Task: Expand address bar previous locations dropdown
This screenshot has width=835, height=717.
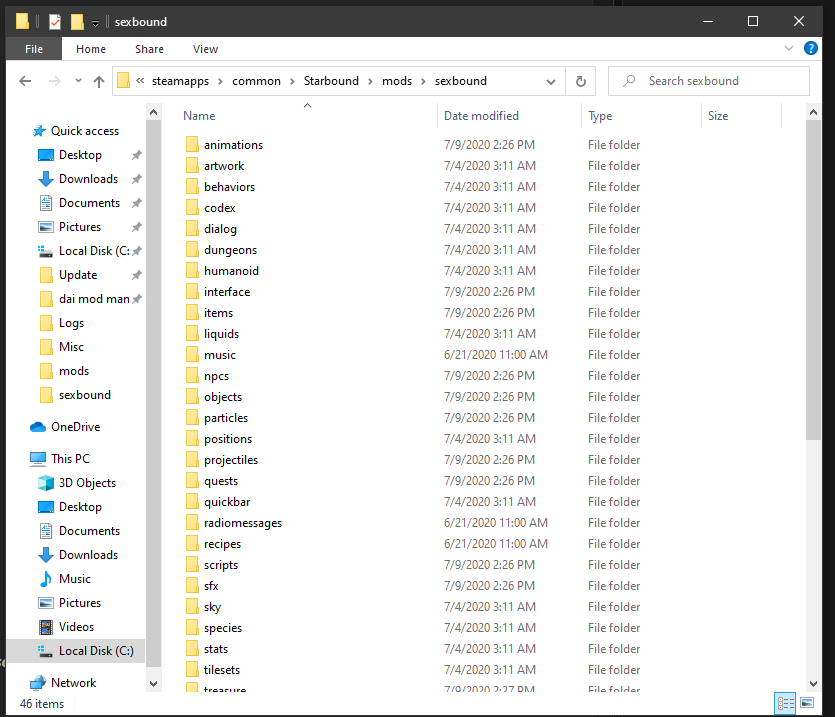Action: click(551, 82)
